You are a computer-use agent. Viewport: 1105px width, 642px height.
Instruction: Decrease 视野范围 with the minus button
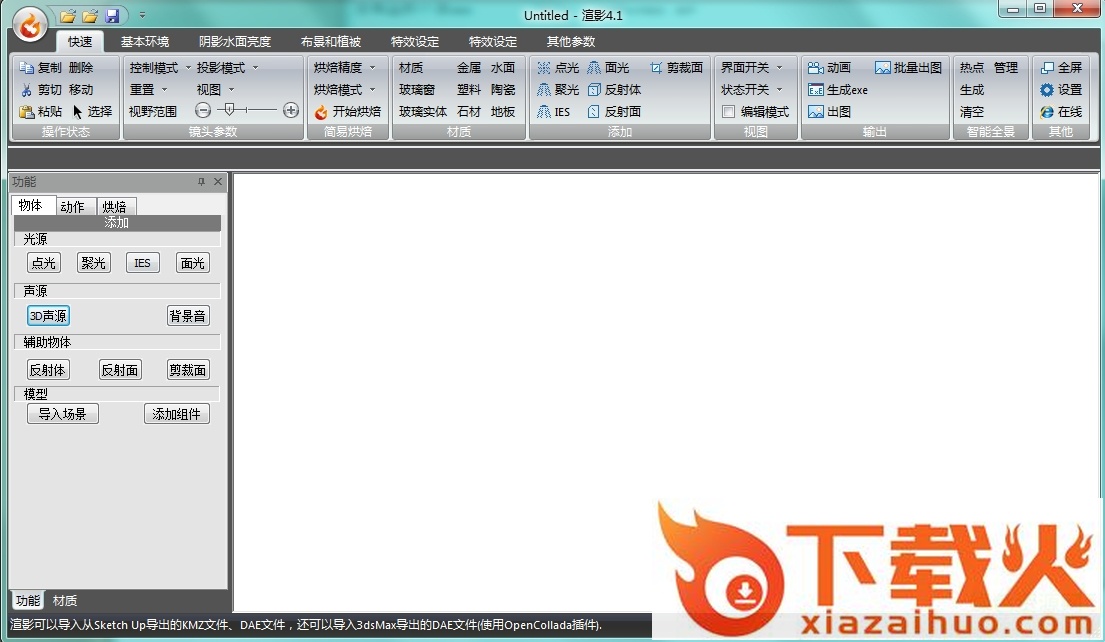(203, 110)
